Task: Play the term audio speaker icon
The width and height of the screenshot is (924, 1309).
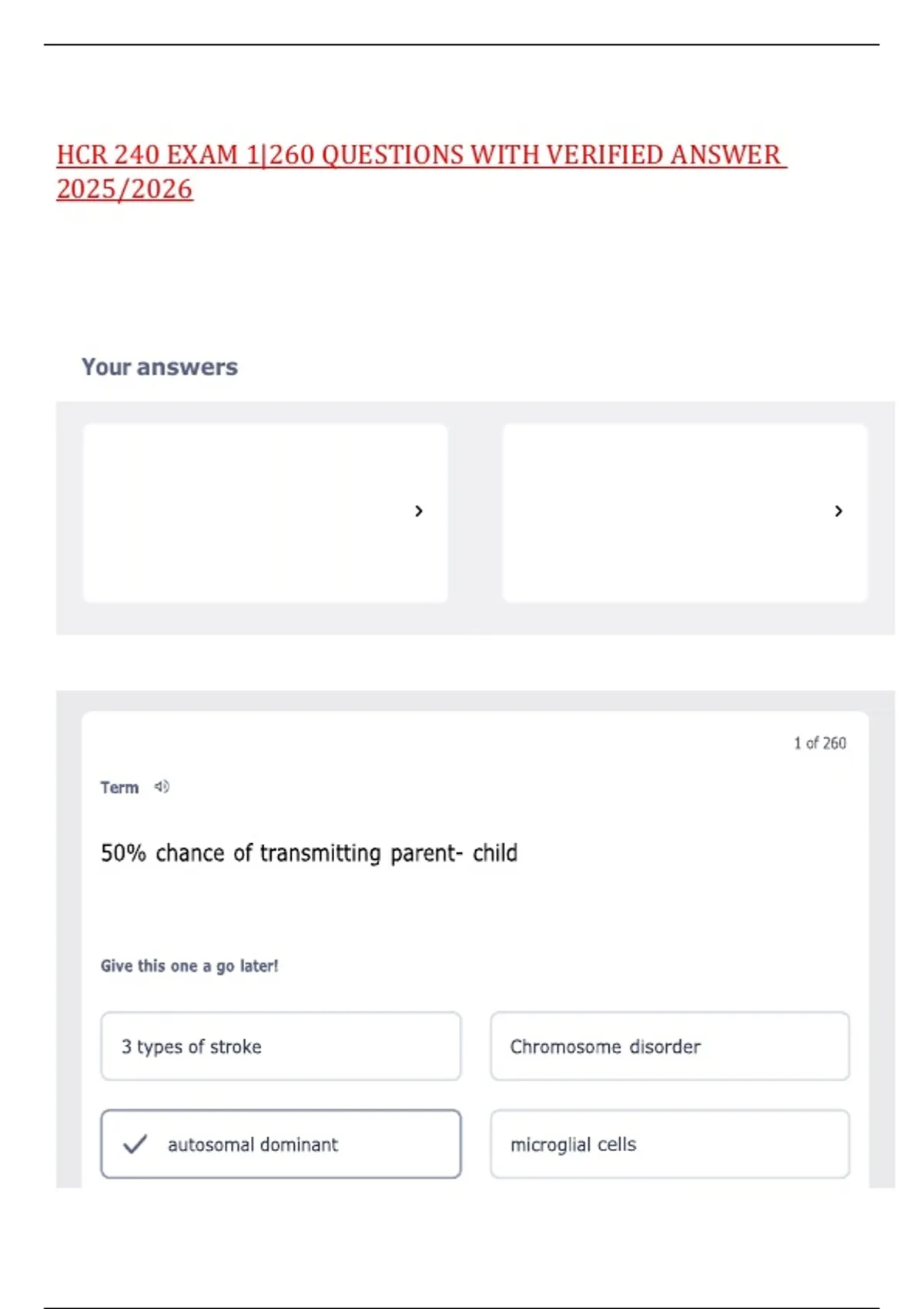Action: [x=162, y=787]
